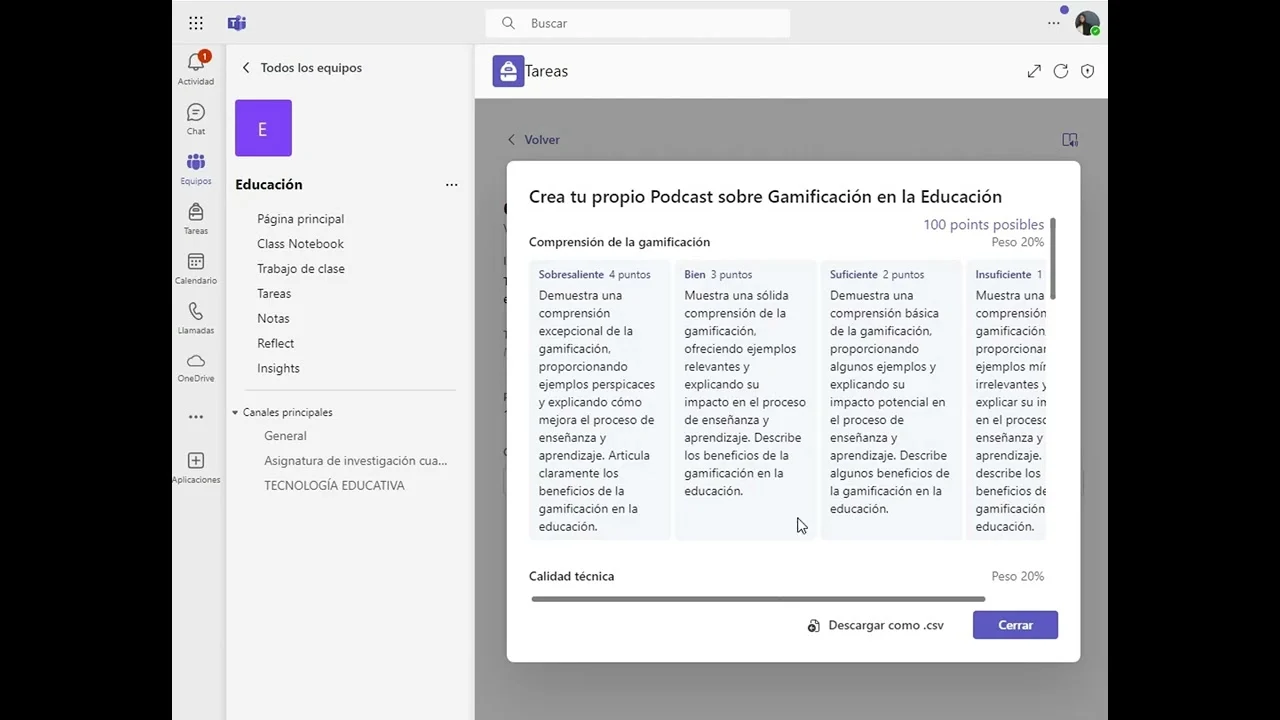Open the Class Notebook tab
This screenshot has width=1280, height=720.
point(300,244)
